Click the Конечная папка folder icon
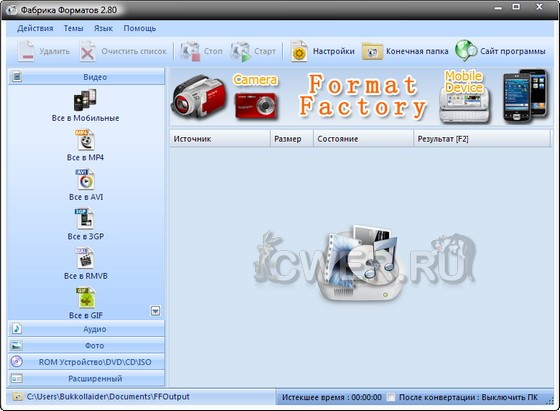 click(372, 52)
